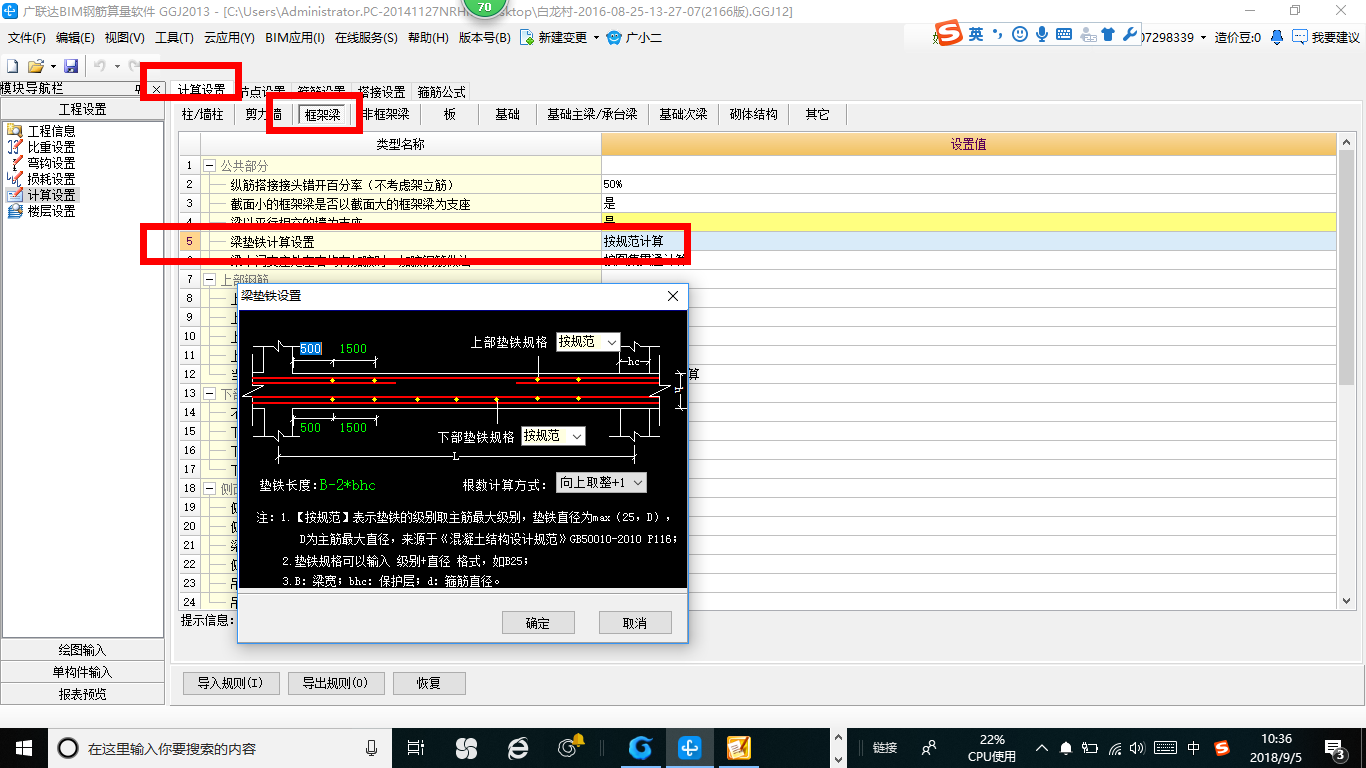Screen dimensions: 1366x768
Task: Click the blue notification bell icon
Action: (1277, 37)
